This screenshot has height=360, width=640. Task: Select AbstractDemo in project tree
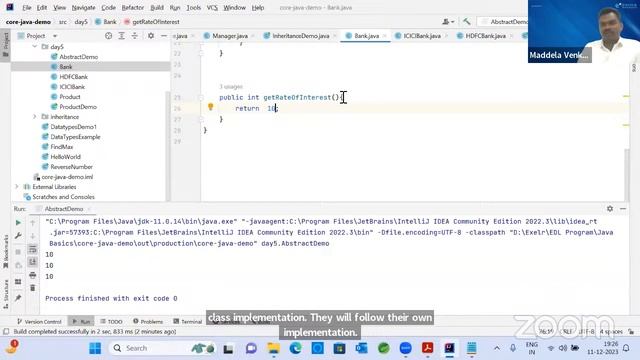(x=78, y=57)
